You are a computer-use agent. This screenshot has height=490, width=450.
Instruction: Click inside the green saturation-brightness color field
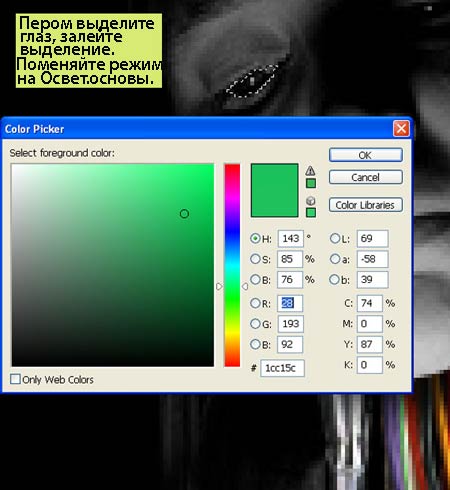click(113, 265)
